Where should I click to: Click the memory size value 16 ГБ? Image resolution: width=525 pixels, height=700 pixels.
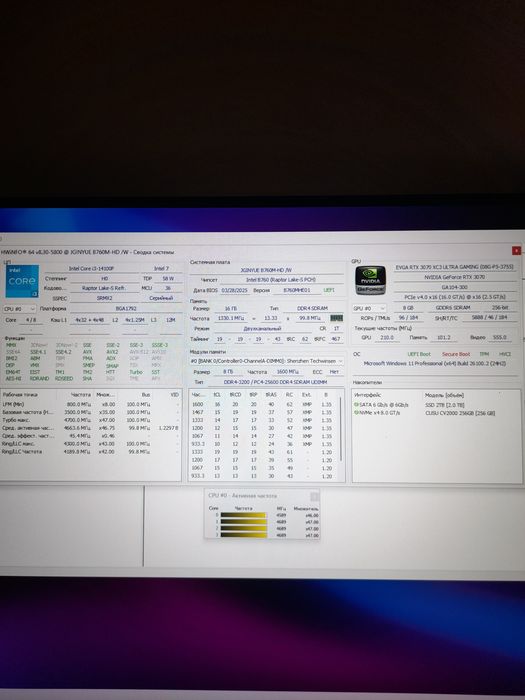(230, 308)
